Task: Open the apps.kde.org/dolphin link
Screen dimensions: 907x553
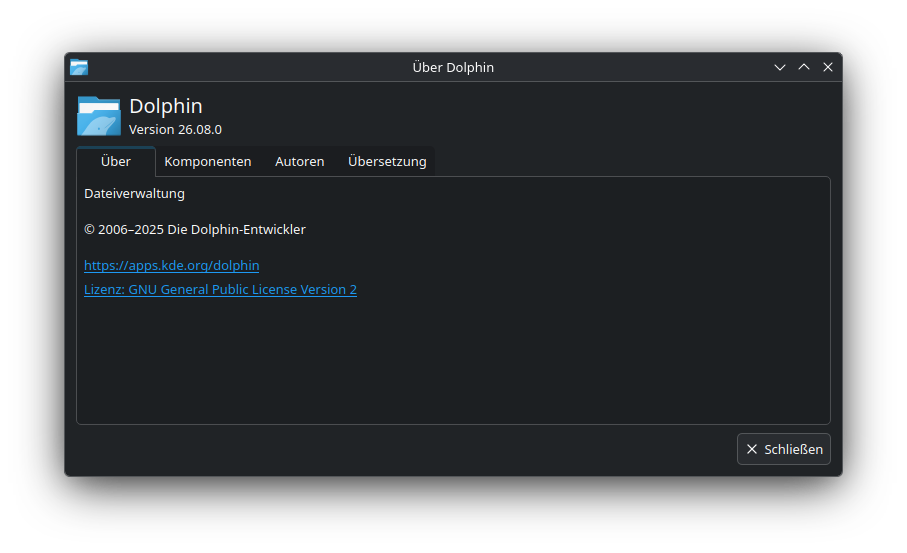Action: click(171, 265)
